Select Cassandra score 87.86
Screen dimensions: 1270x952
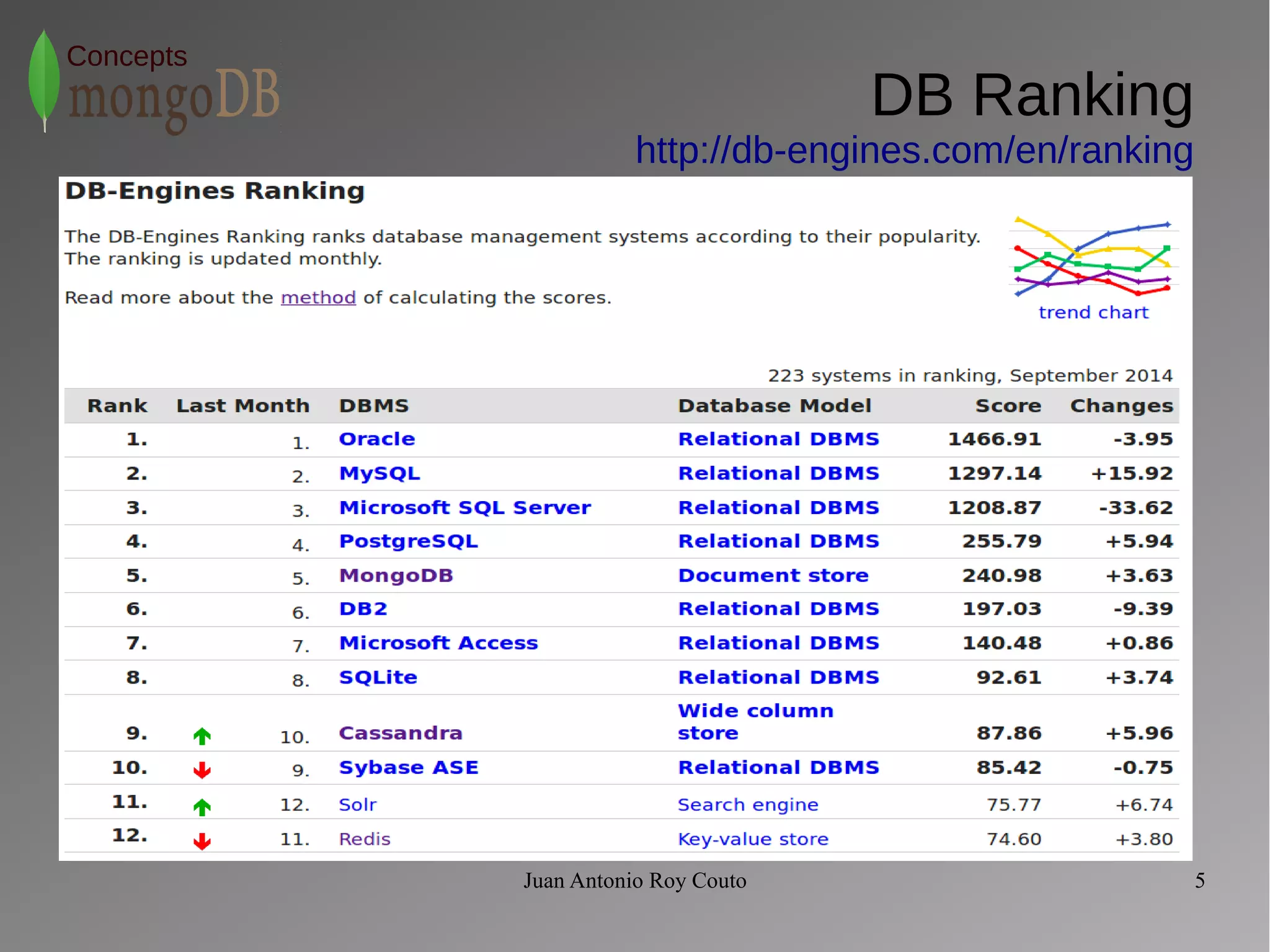point(1009,733)
